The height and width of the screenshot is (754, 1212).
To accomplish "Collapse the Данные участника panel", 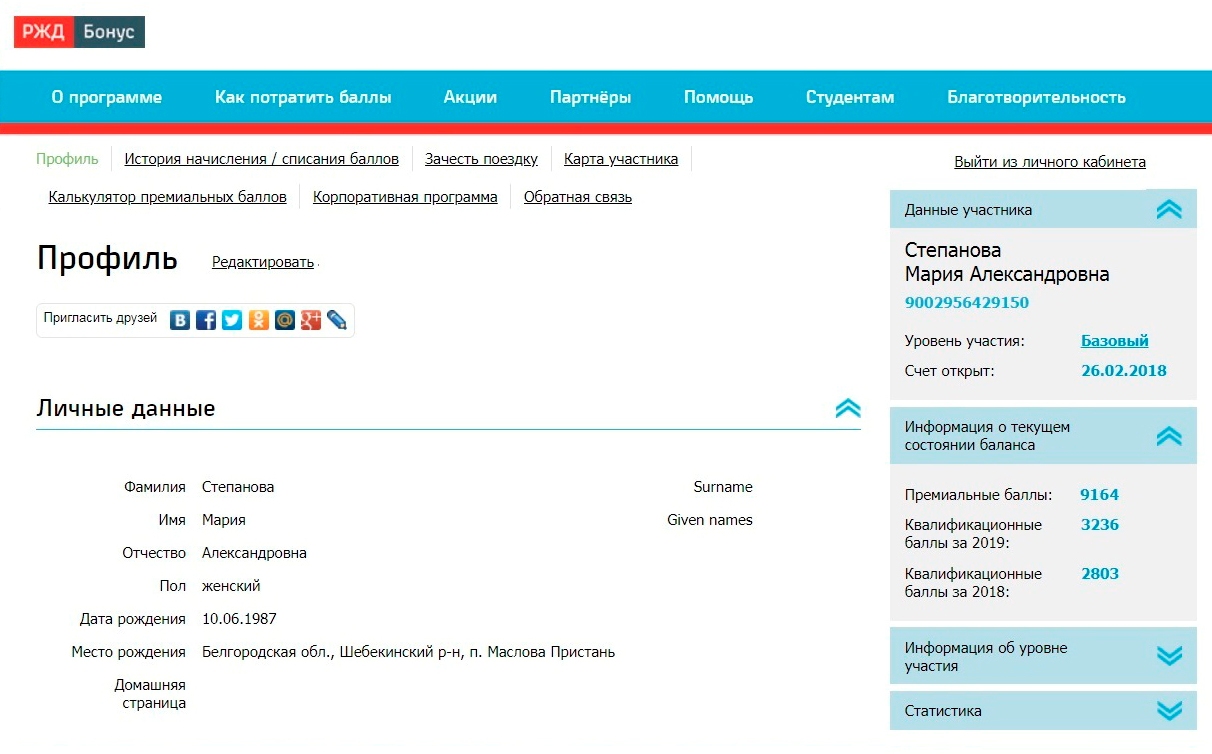I will [x=1168, y=210].
